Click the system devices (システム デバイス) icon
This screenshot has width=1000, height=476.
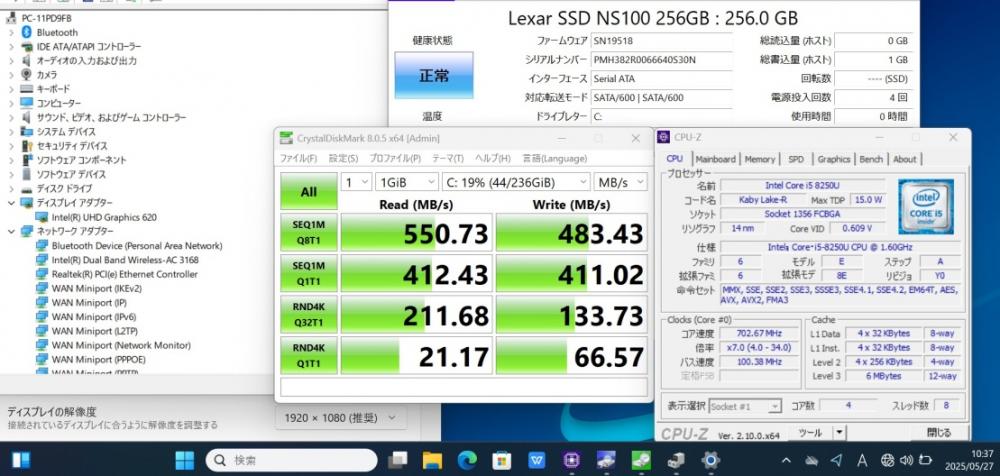27,131
